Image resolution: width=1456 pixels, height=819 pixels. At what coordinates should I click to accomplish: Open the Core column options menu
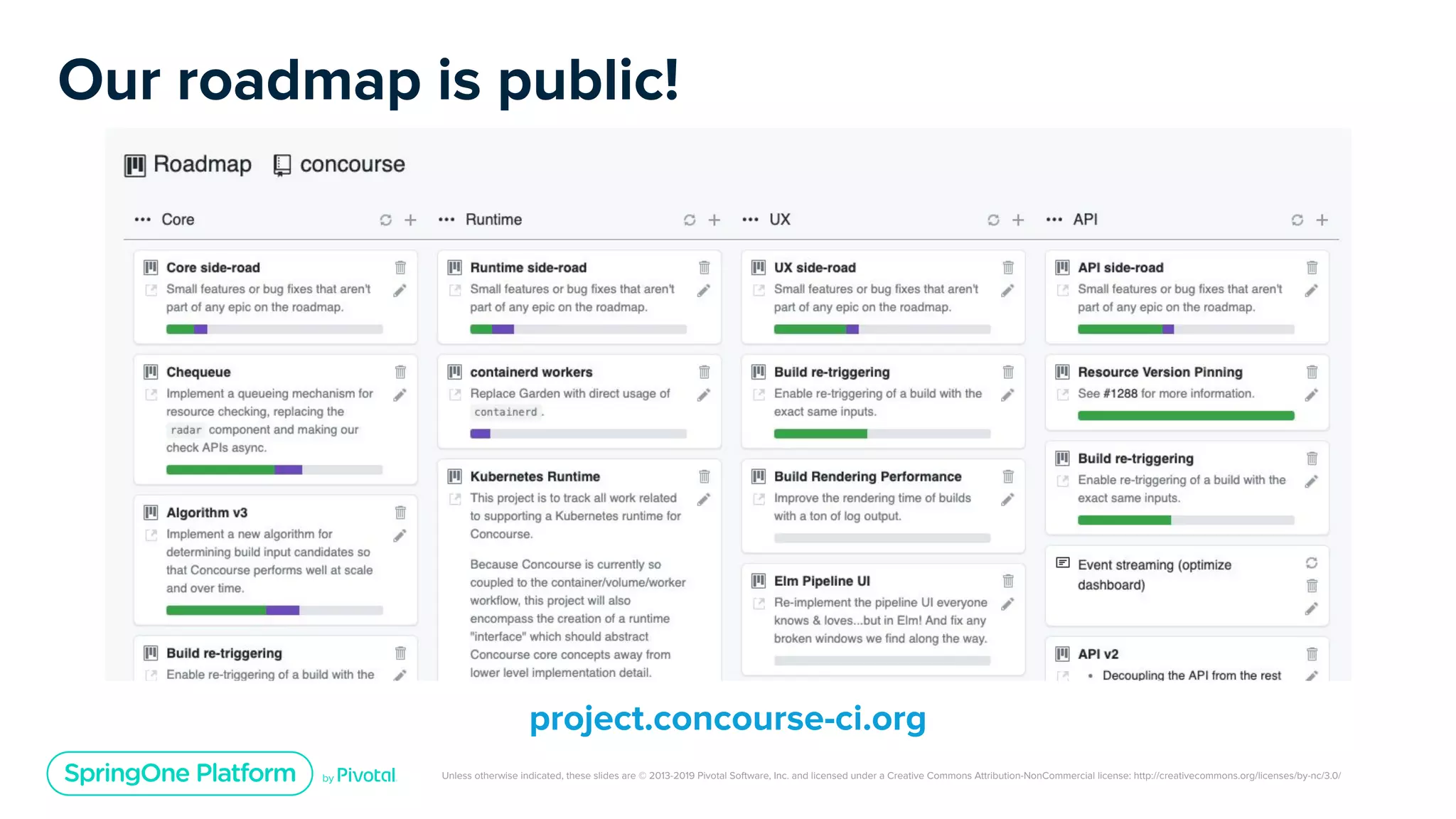(x=143, y=220)
